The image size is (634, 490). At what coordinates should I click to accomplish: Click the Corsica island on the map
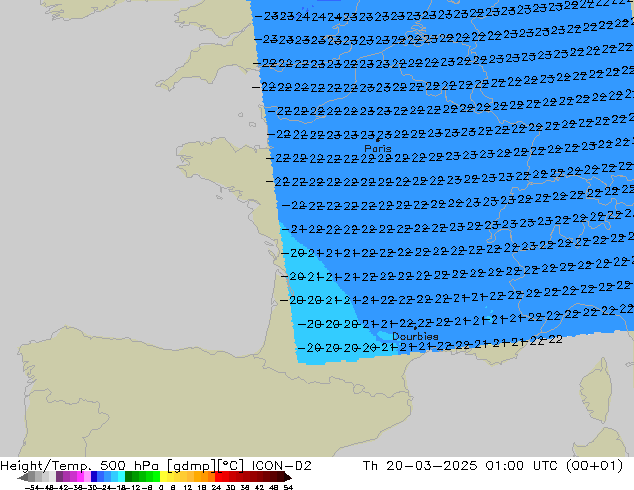598,390
